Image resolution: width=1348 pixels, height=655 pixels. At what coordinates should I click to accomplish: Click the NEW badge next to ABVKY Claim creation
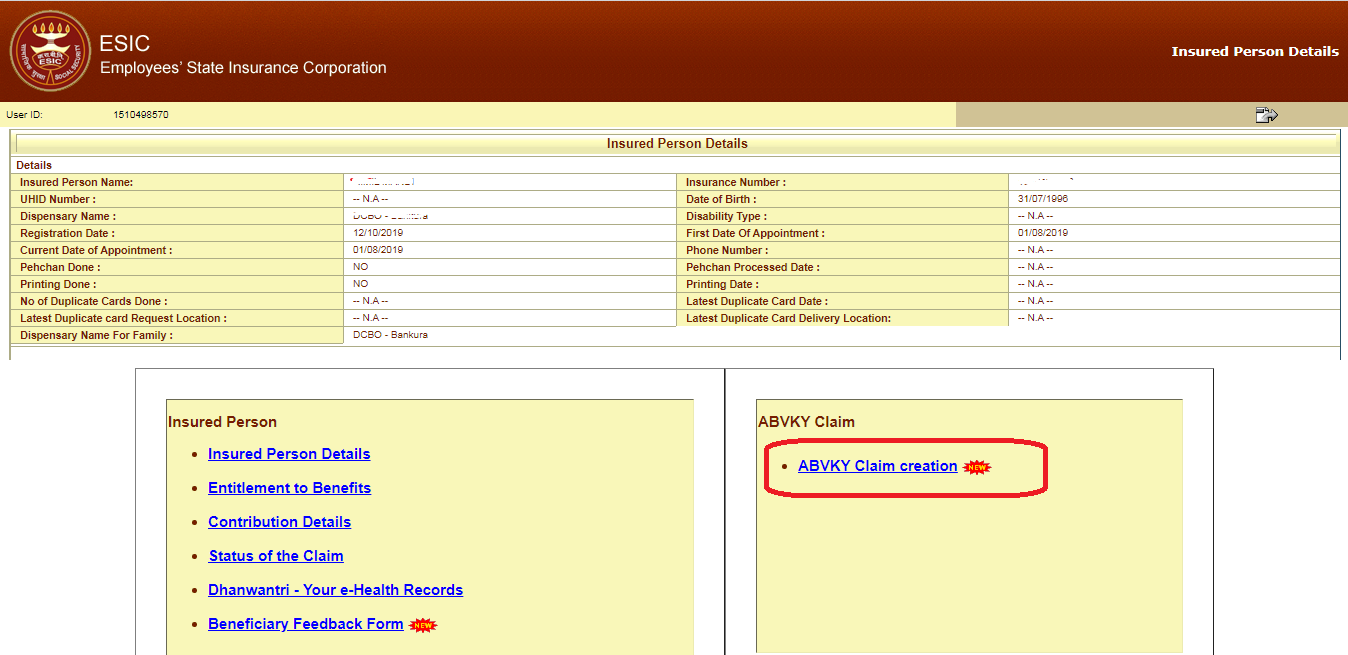(x=977, y=467)
